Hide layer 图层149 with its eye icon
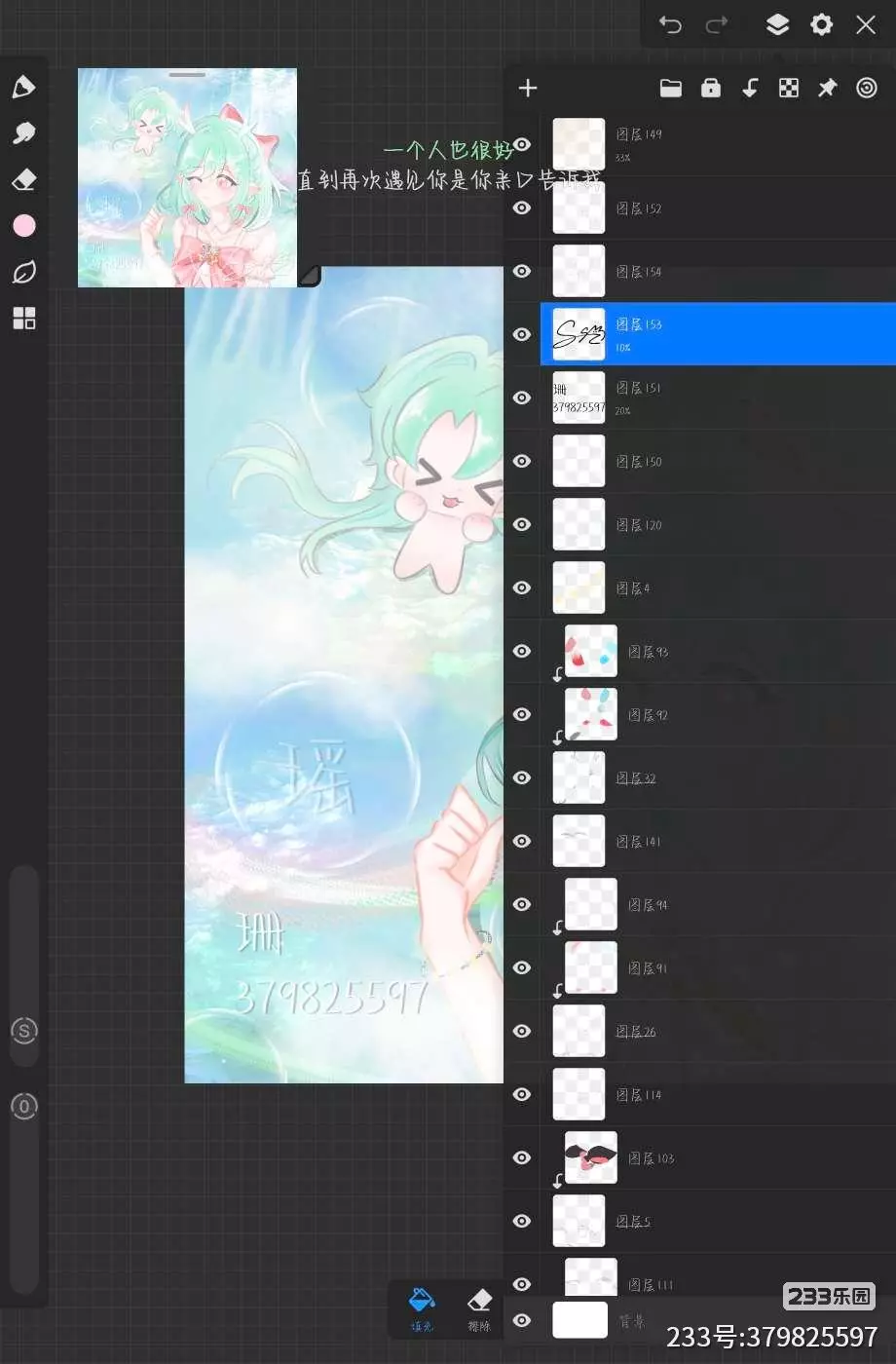 pyautogui.click(x=522, y=145)
